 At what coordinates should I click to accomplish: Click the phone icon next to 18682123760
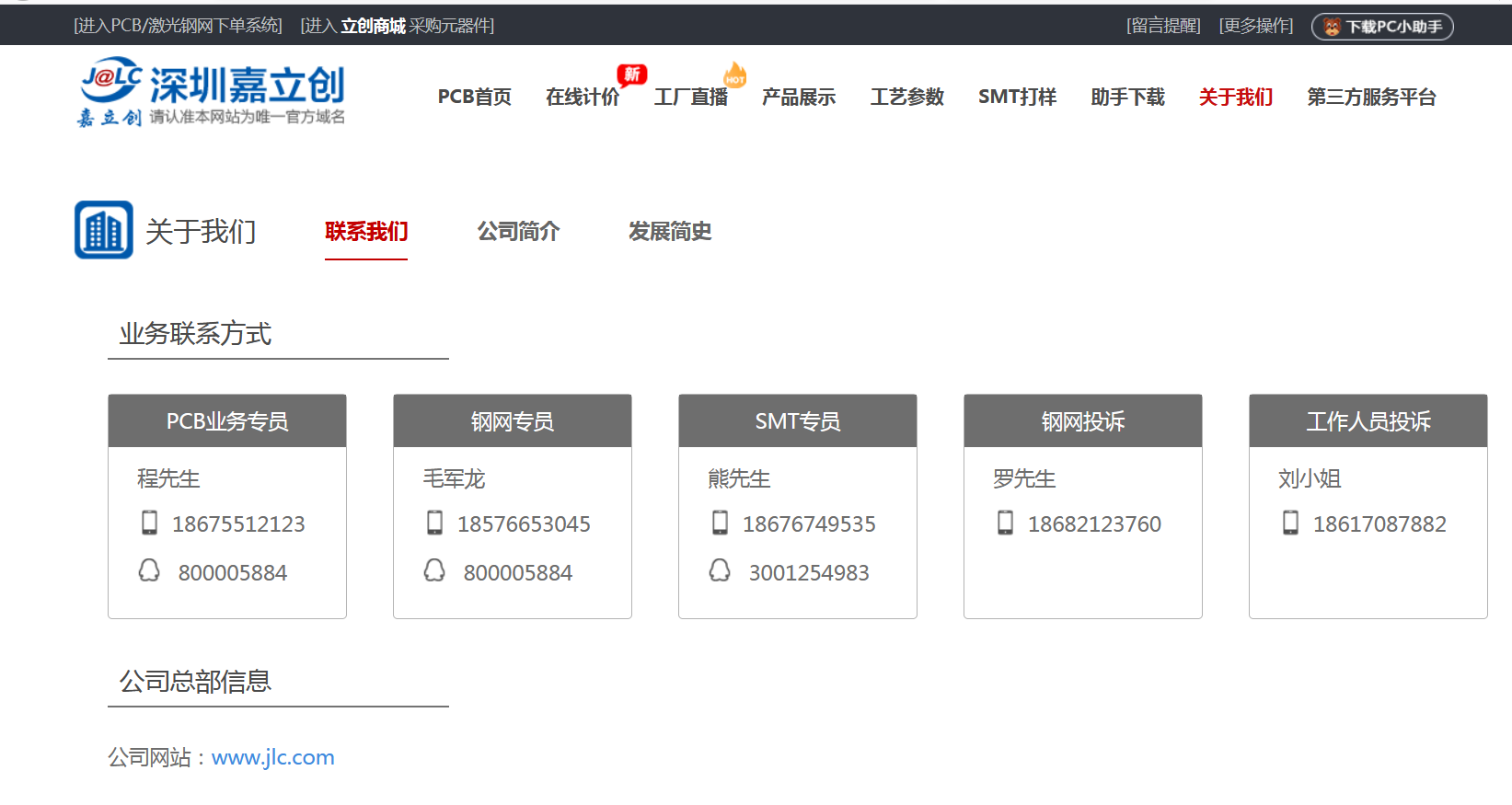tap(1005, 523)
